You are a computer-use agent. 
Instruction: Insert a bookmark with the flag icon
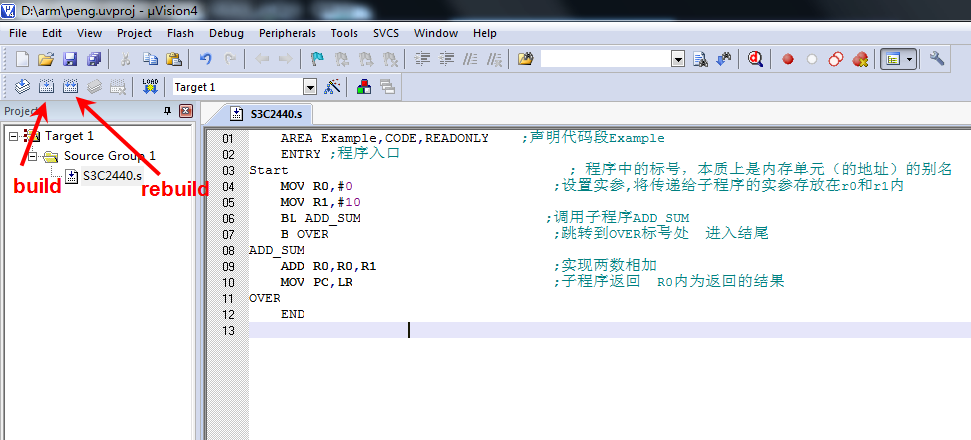pos(318,59)
